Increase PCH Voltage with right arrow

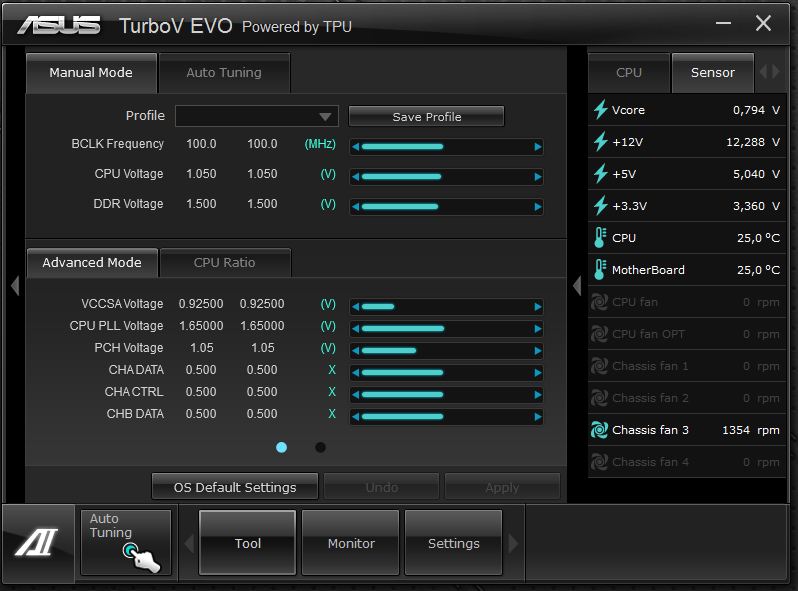pyautogui.click(x=537, y=351)
